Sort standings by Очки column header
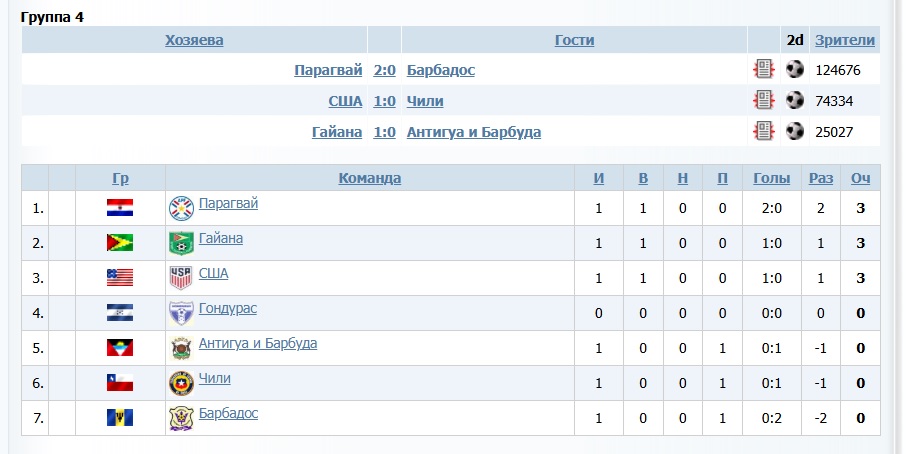The height and width of the screenshot is (454, 910). point(860,178)
